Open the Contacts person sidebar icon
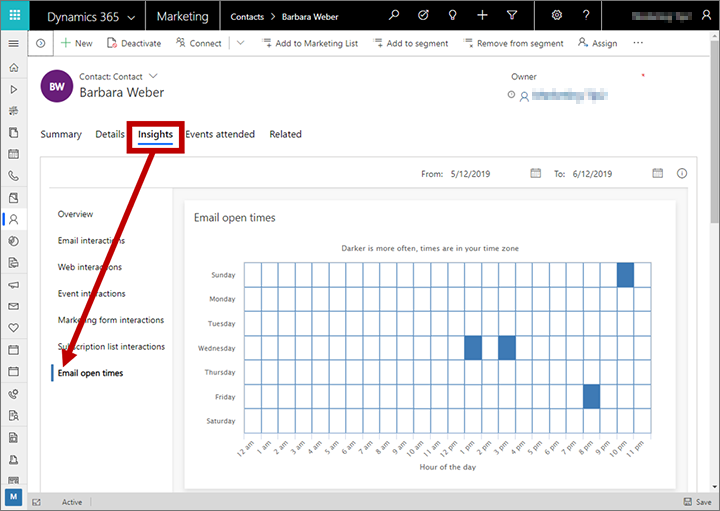 point(14,219)
